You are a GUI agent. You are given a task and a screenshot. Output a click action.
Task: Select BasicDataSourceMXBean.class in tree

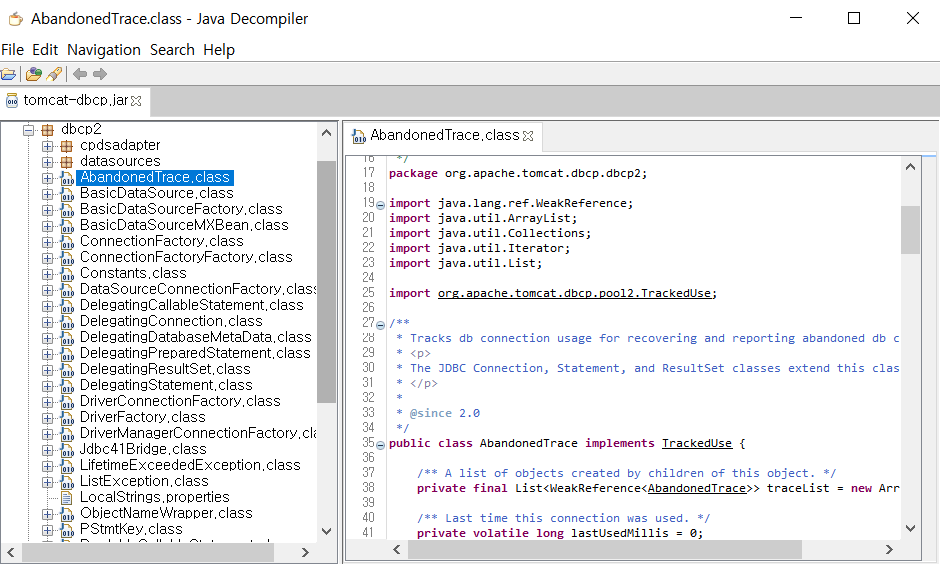[x=184, y=225]
